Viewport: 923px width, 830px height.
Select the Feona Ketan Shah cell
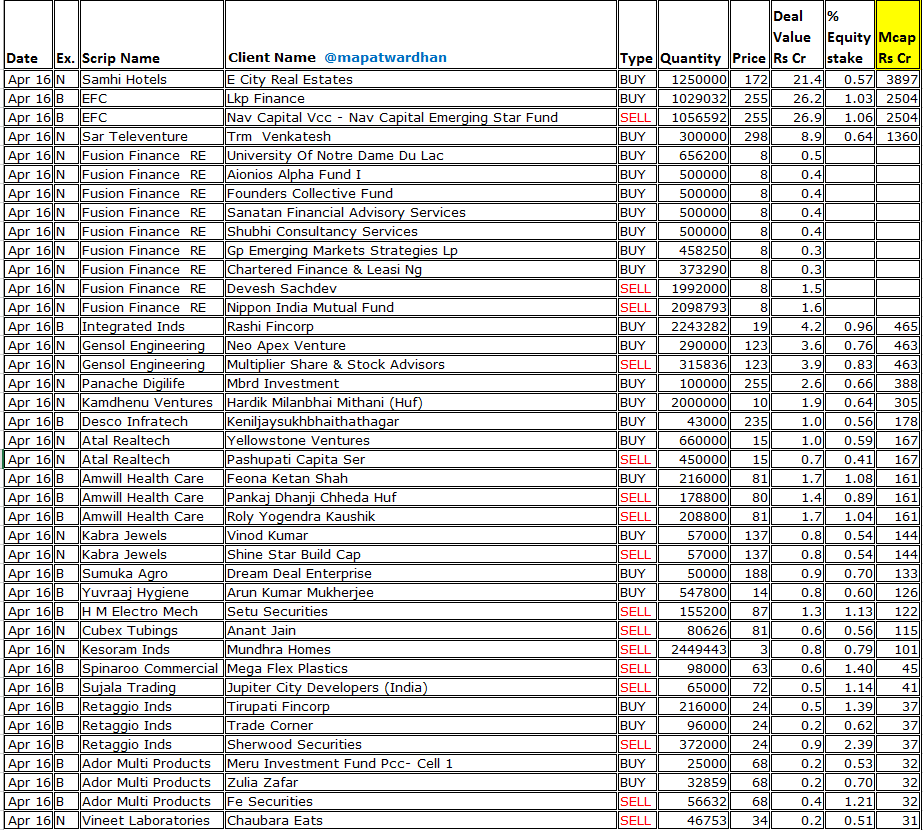421,479
